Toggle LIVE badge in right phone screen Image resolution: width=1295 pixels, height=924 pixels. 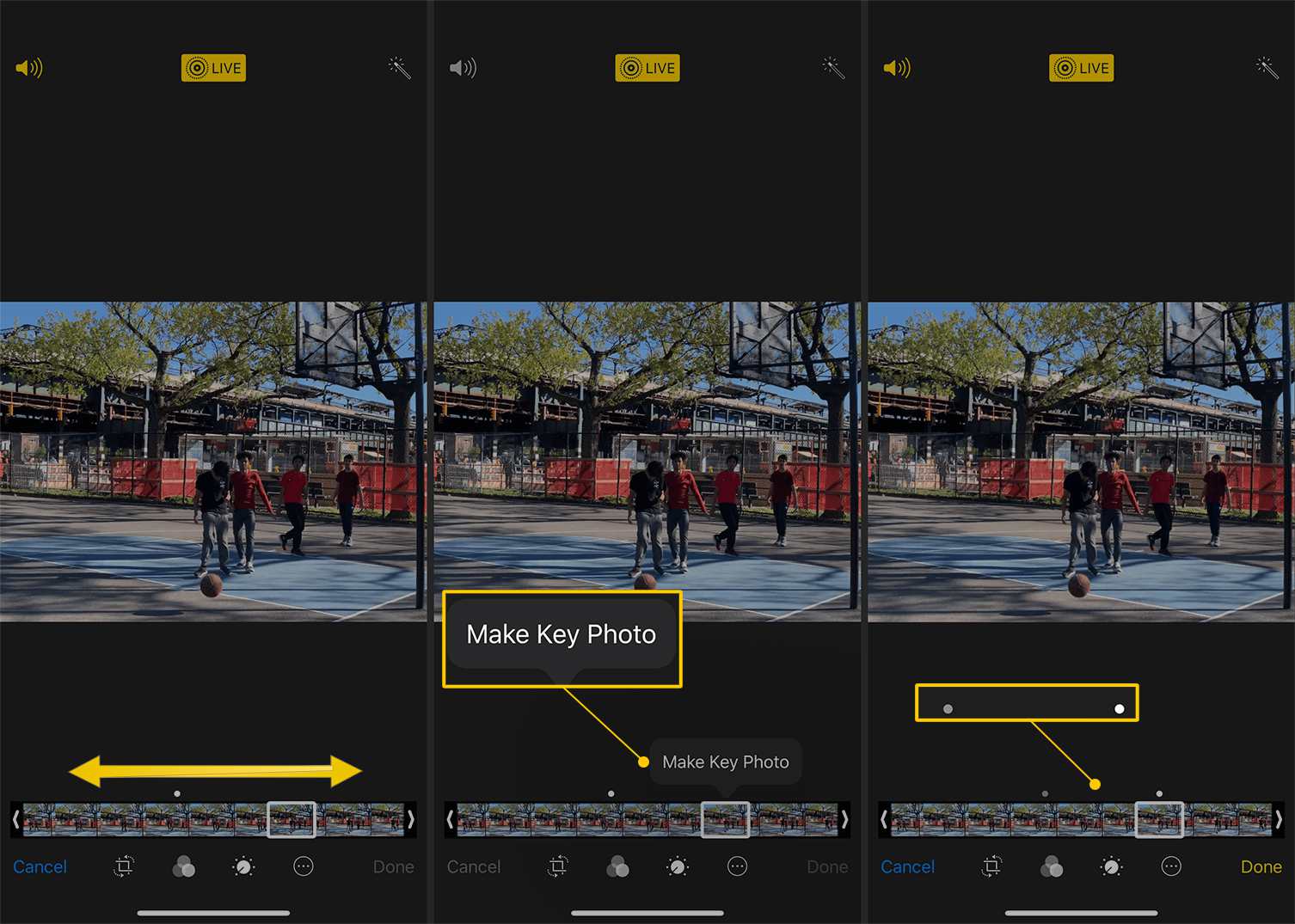[1082, 68]
